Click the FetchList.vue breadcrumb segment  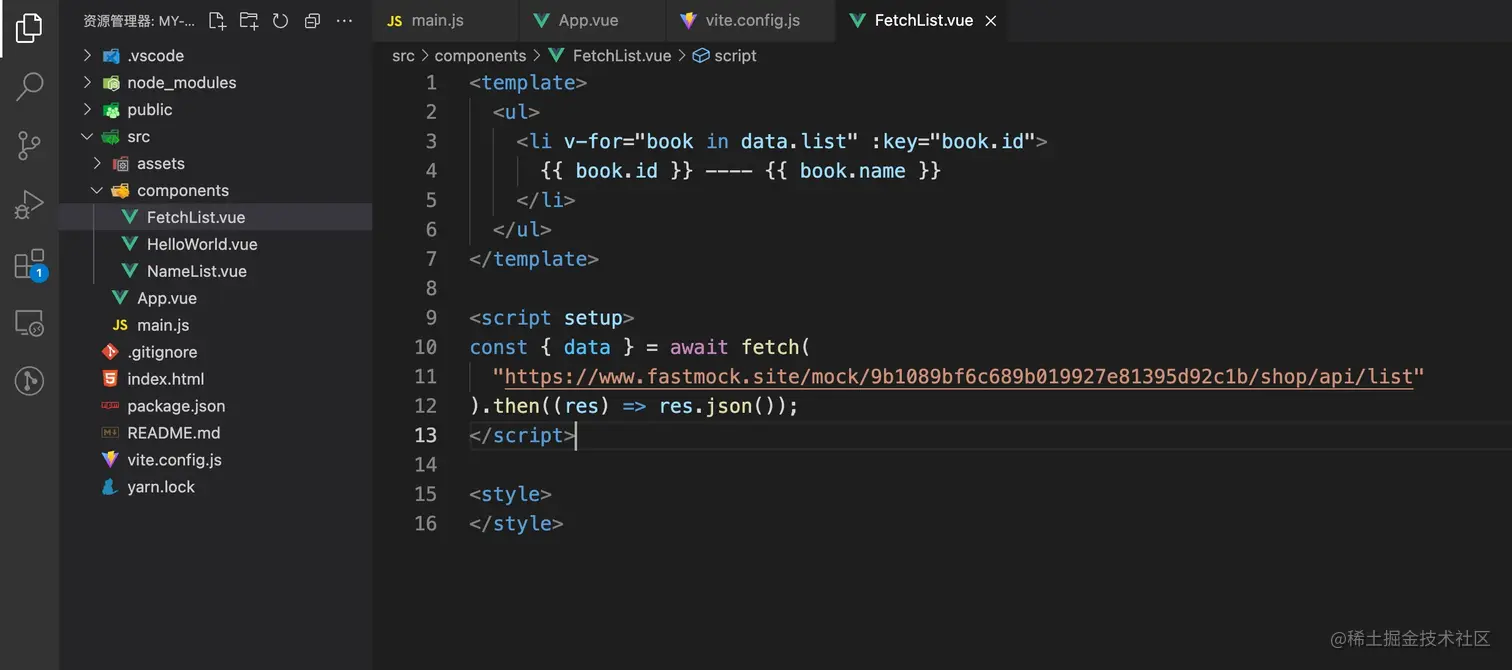pos(610,56)
